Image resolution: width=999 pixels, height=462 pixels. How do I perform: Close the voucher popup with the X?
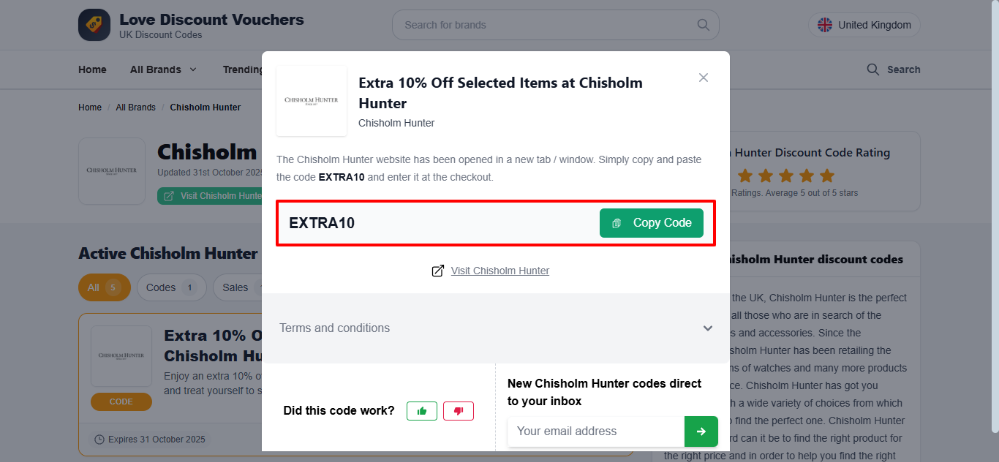pyautogui.click(x=703, y=78)
